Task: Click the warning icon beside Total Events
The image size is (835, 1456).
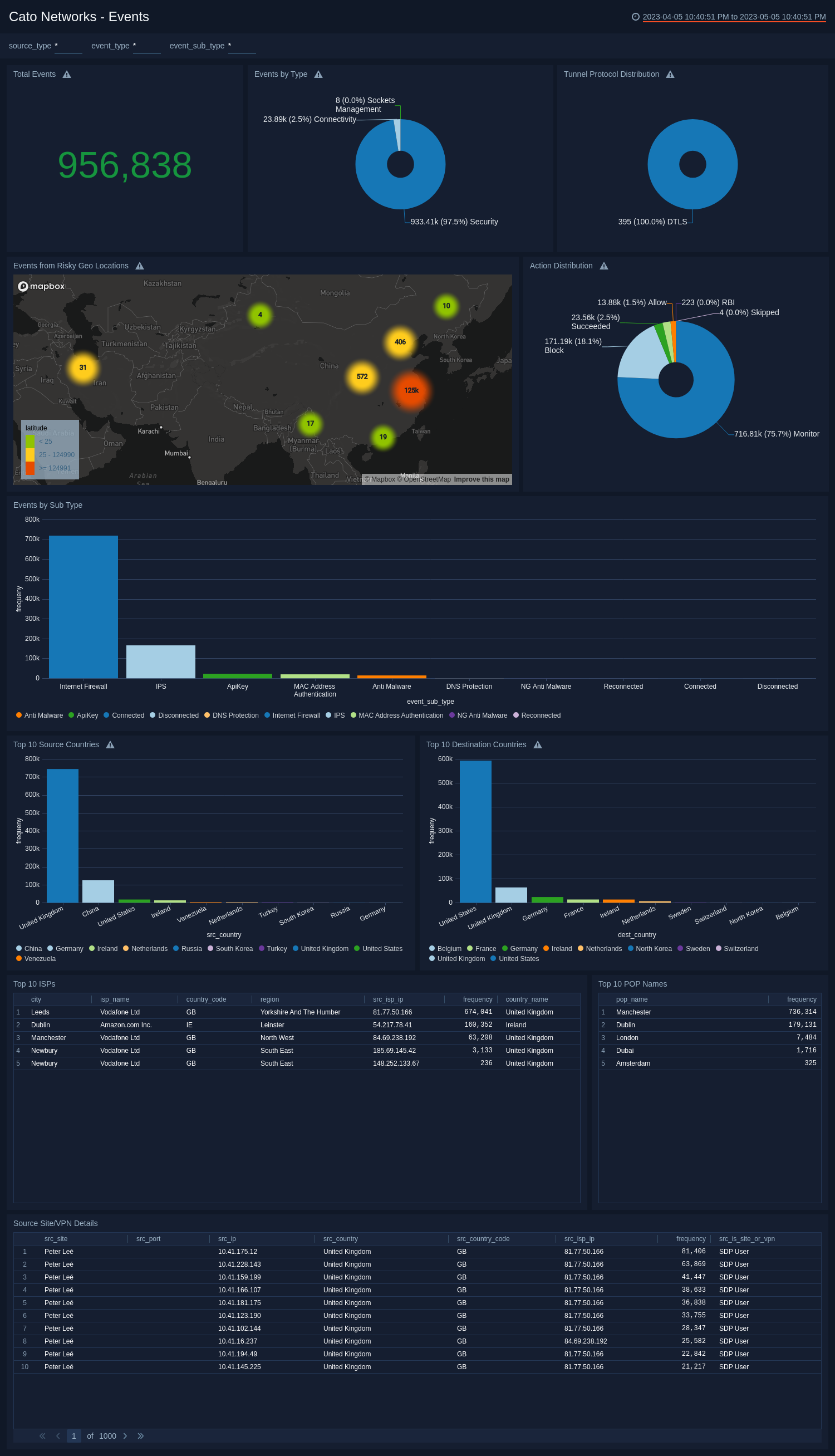Action: pos(67,75)
